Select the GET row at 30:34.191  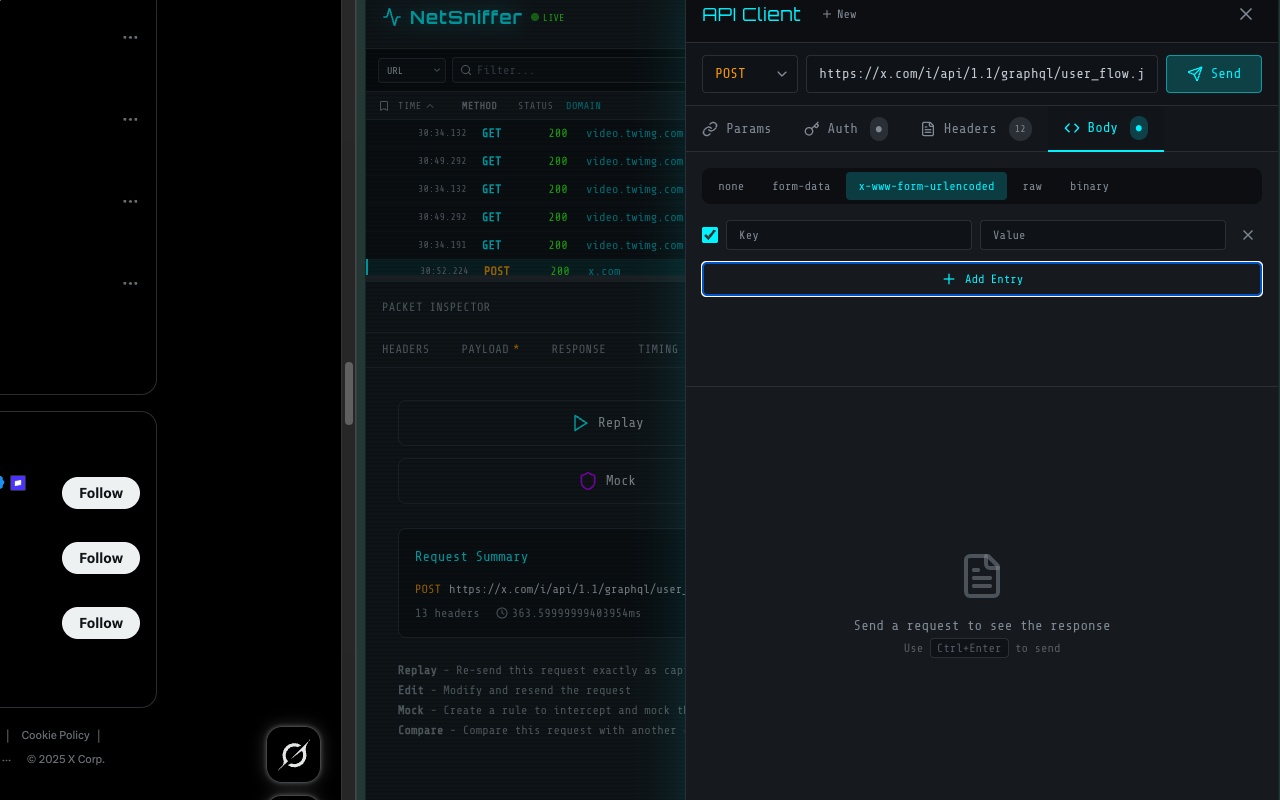tap(526, 245)
